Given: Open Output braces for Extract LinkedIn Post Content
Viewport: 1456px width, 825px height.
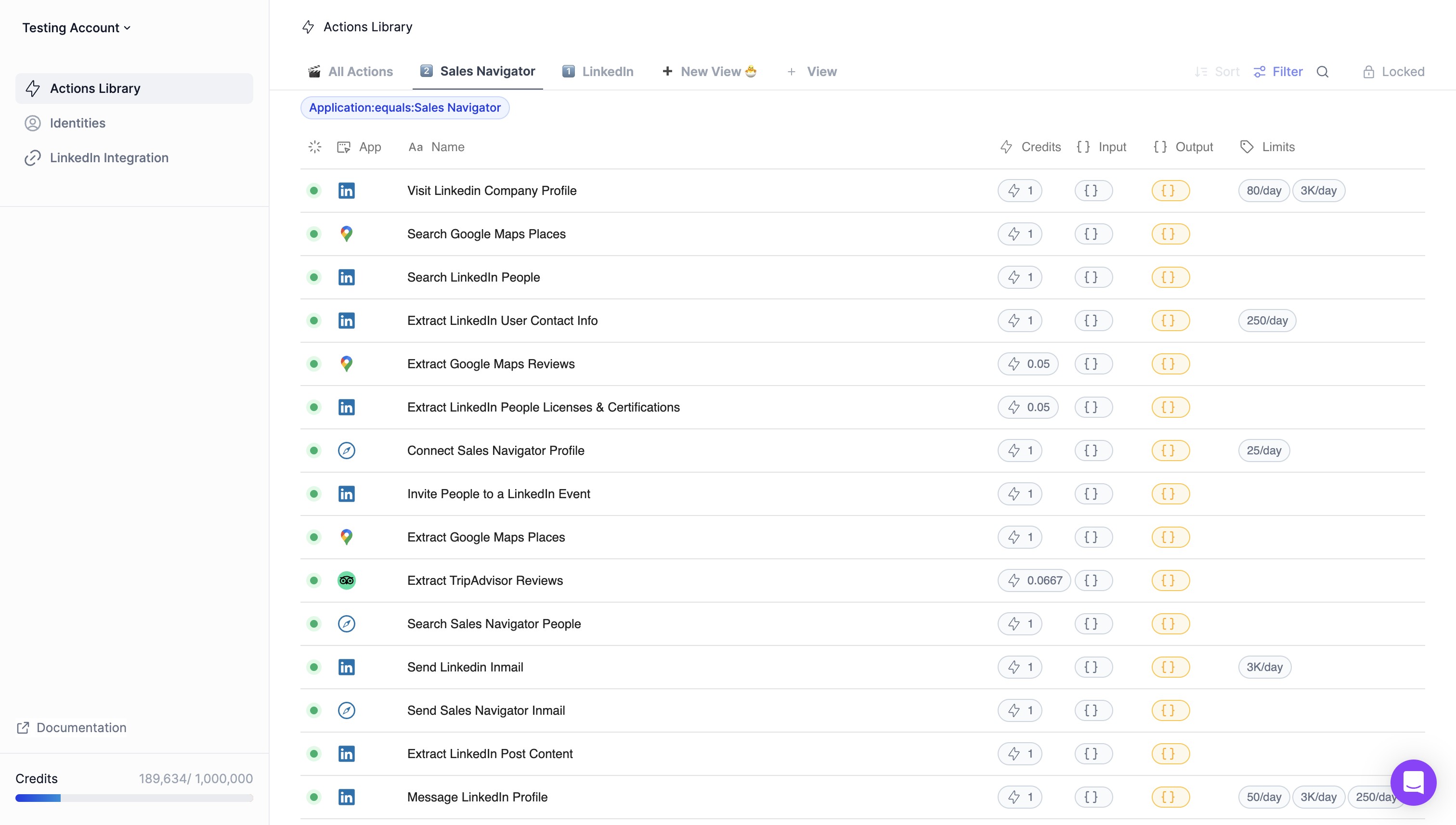Looking at the screenshot, I should [x=1170, y=754].
